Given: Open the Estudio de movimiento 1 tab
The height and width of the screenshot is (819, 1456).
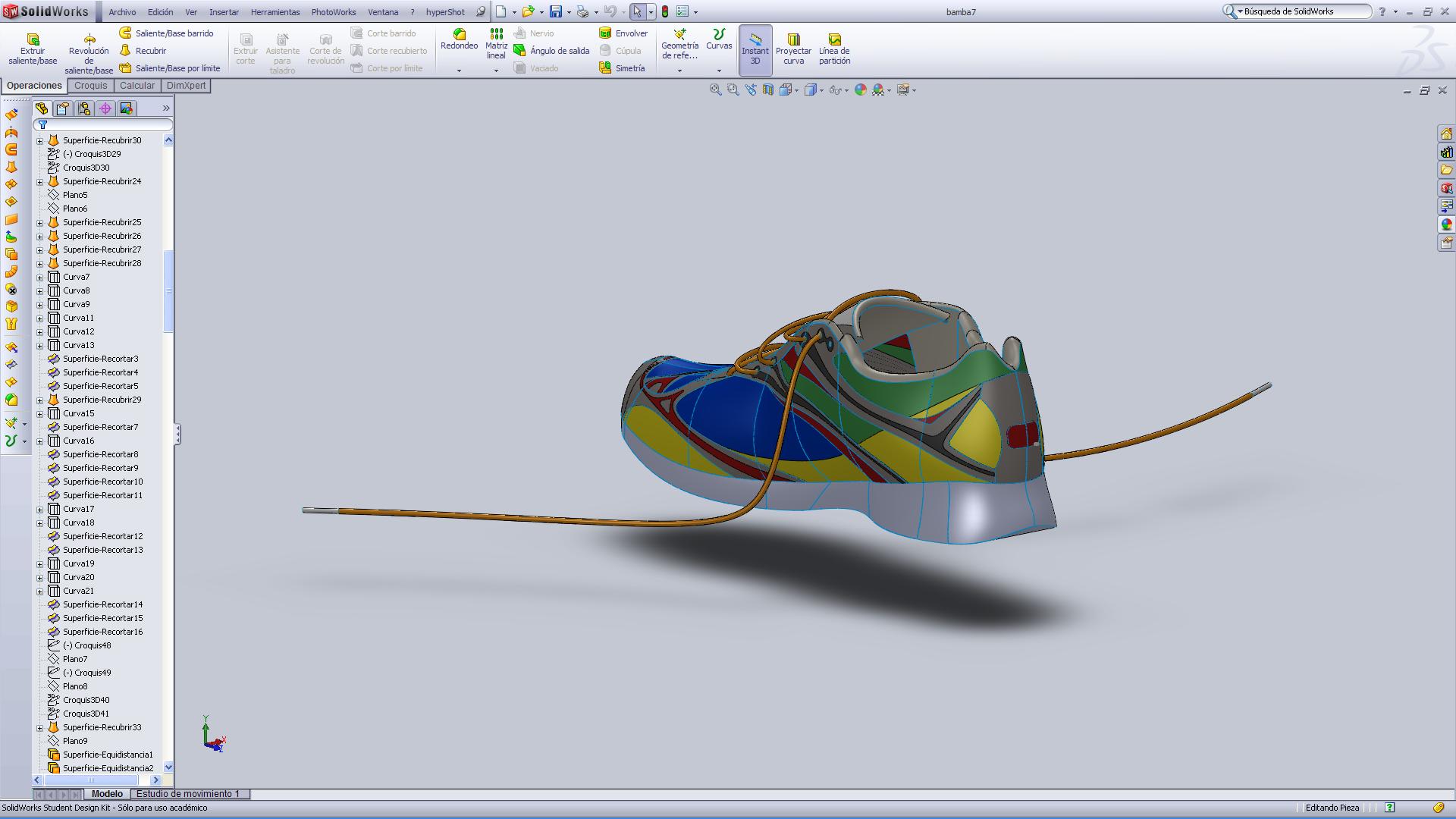Looking at the screenshot, I should coord(188,794).
